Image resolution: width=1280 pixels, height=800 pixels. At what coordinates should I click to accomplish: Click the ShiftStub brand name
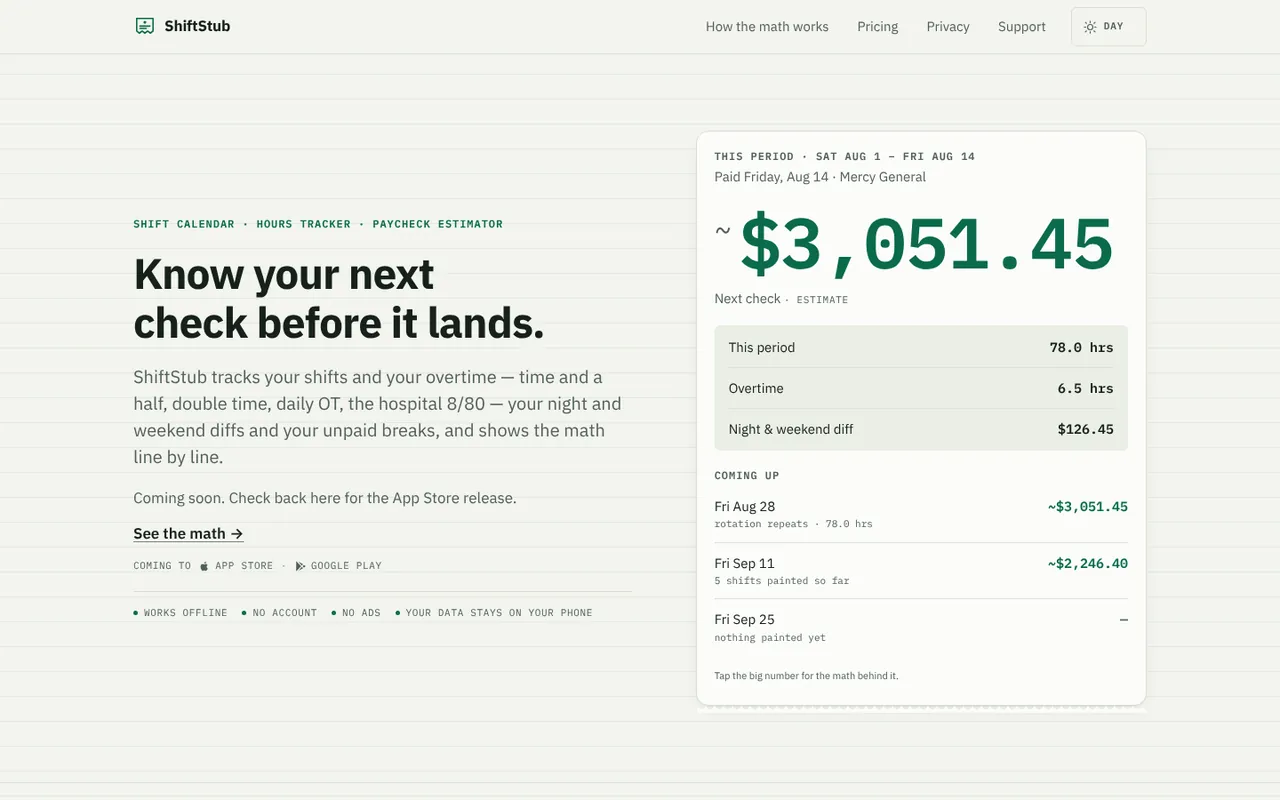[197, 26]
